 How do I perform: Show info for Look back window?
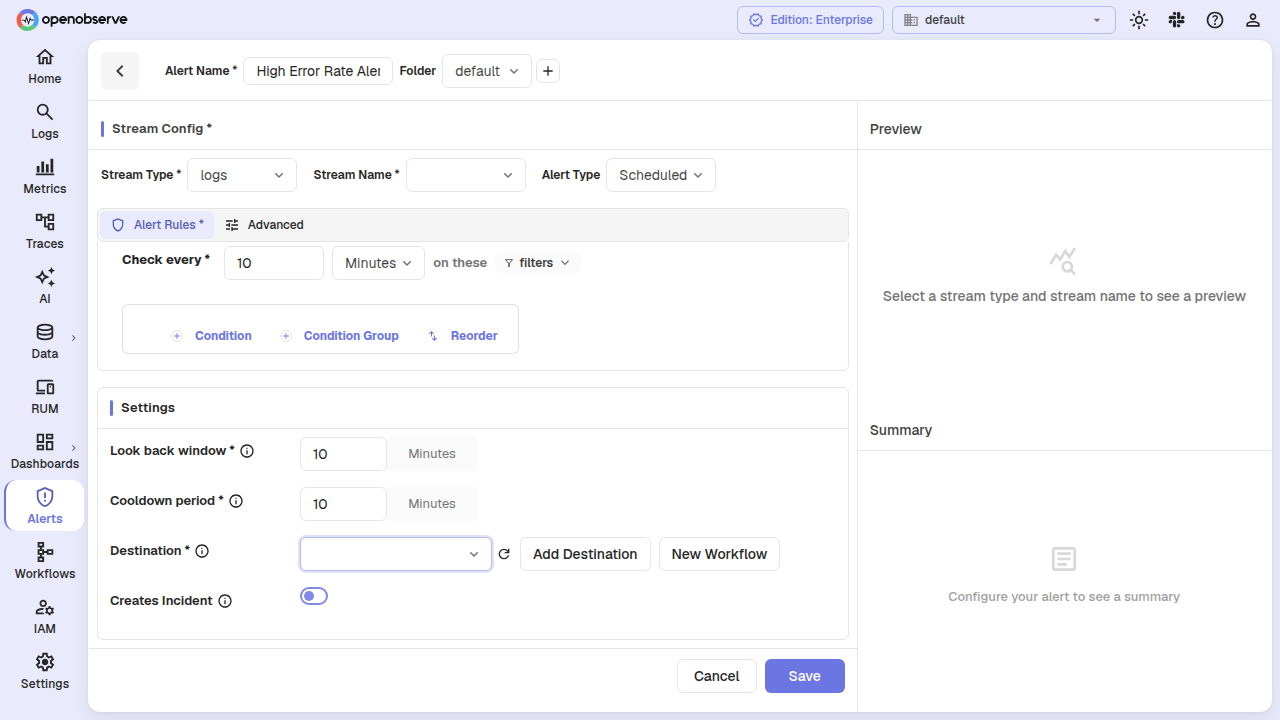(247, 451)
